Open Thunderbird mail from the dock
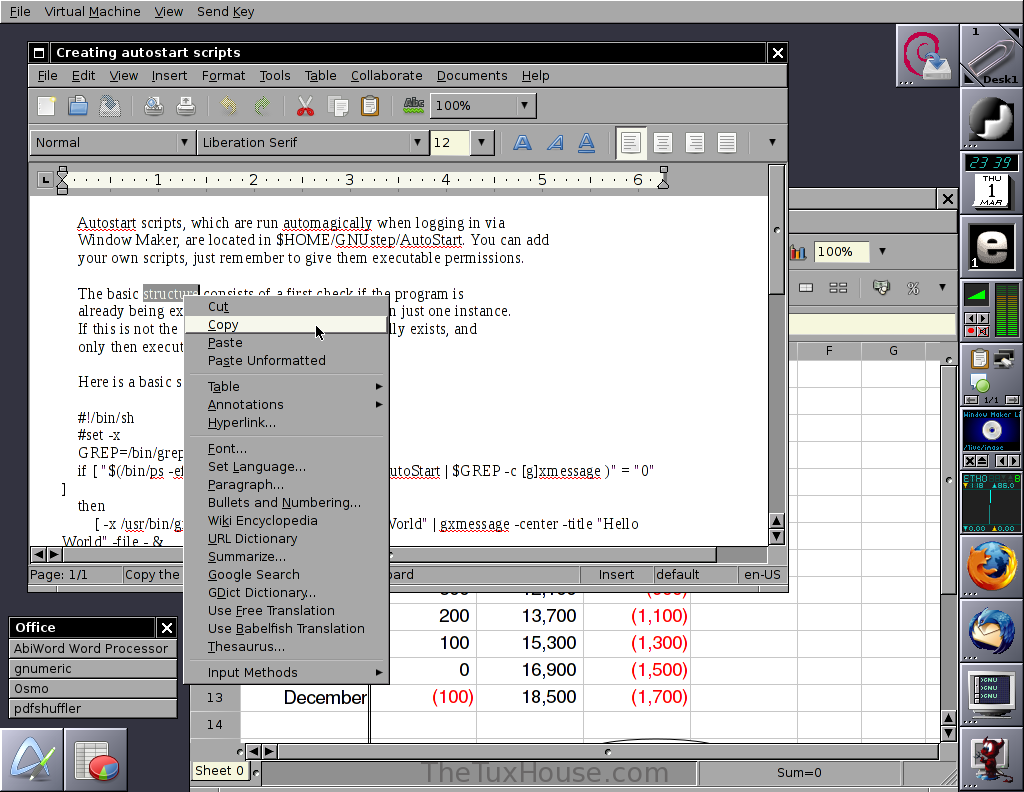The height and width of the screenshot is (792, 1024). [991, 630]
